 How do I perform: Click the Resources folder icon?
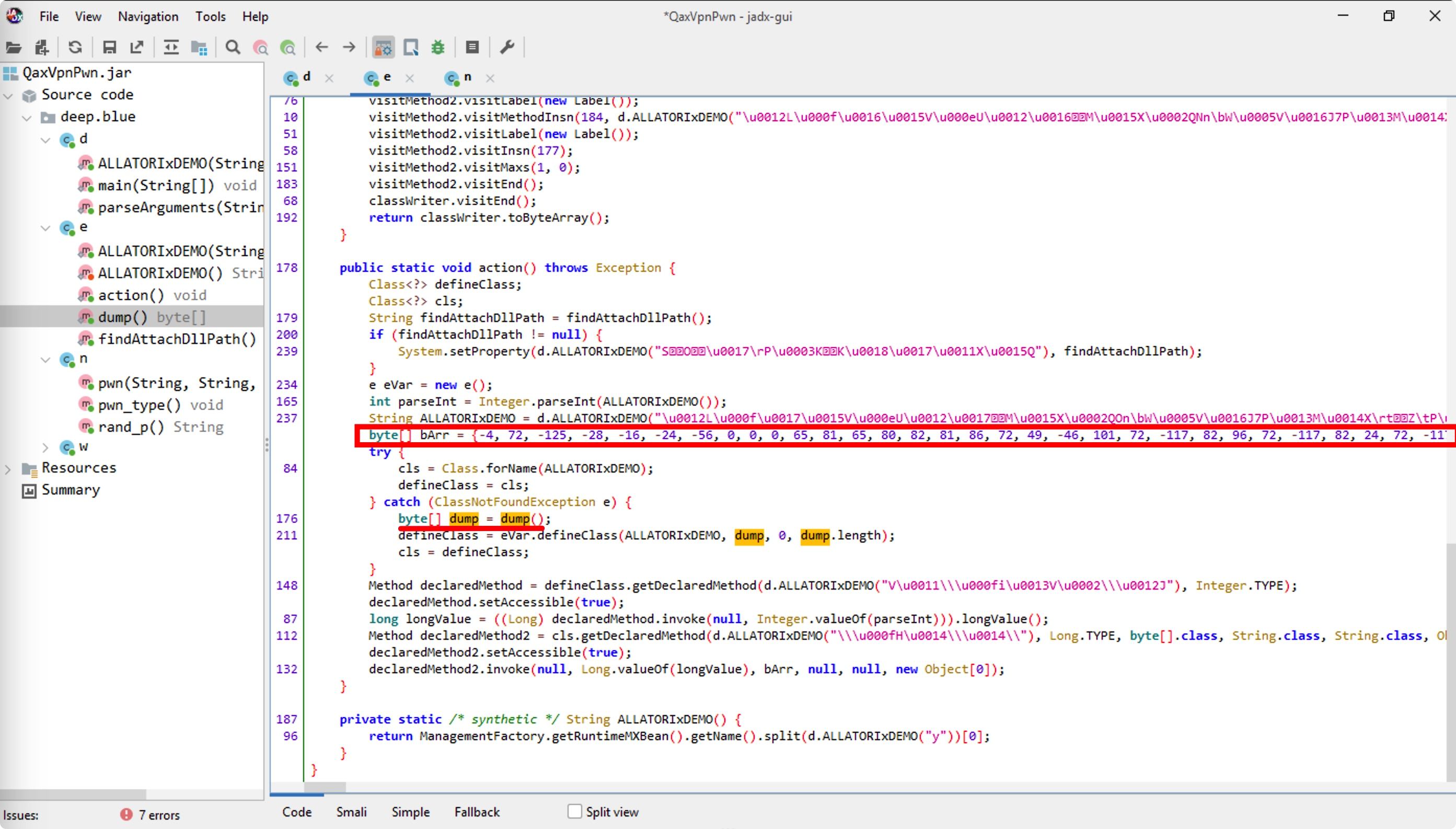(x=30, y=469)
